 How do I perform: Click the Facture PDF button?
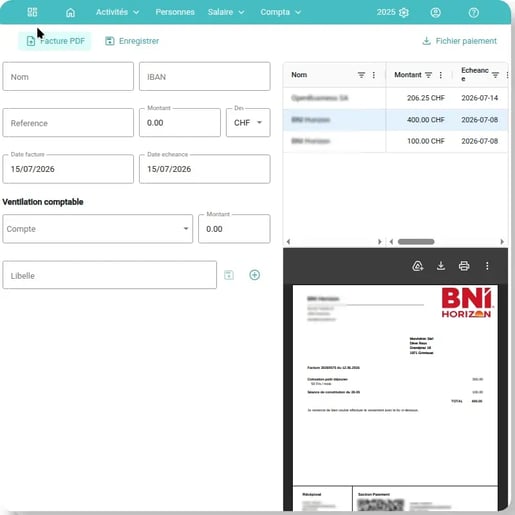[55, 41]
